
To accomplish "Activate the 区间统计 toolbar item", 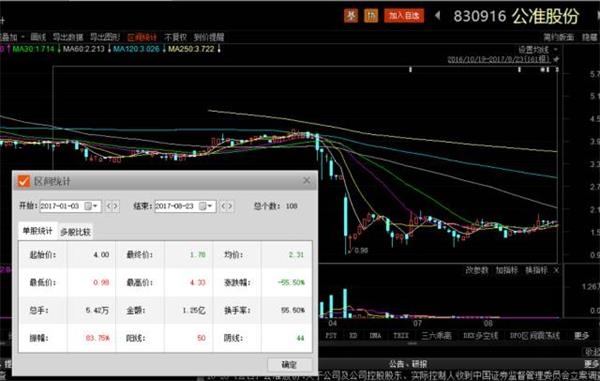I will click(142, 37).
